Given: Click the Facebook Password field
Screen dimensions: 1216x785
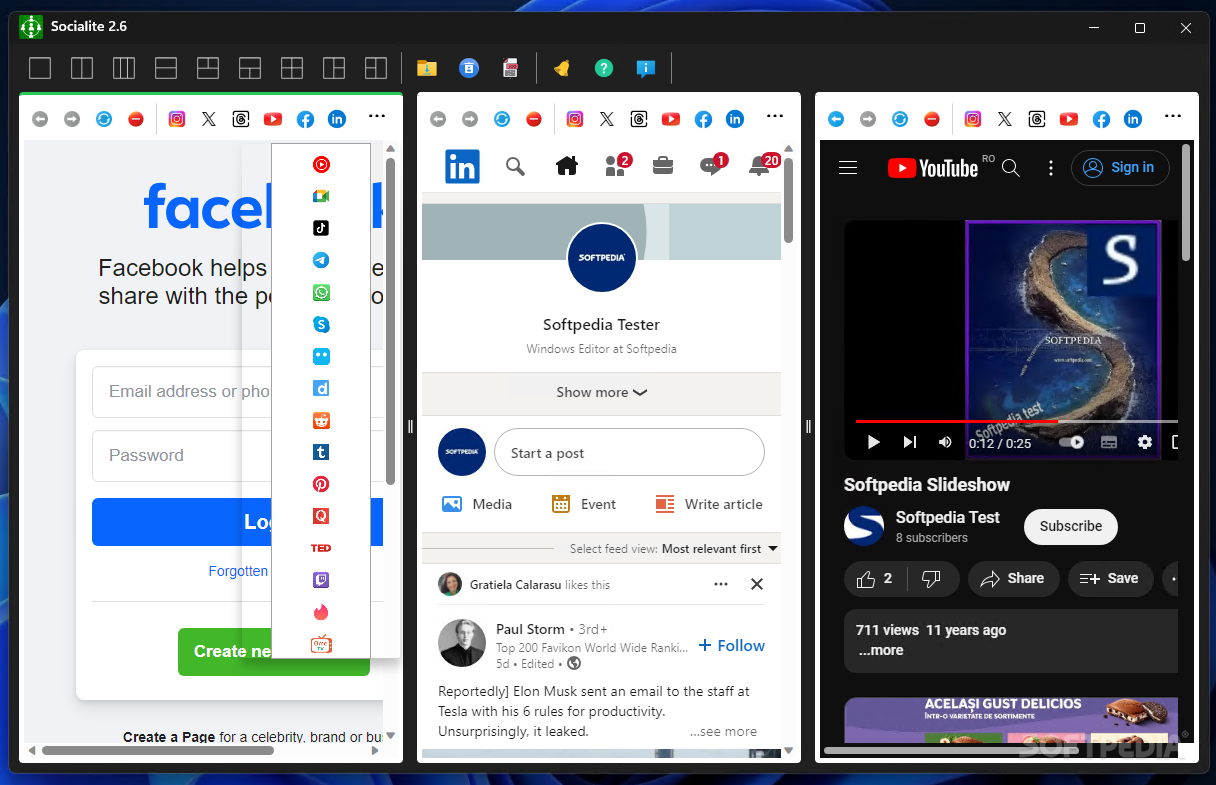Looking at the screenshot, I should 237,455.
